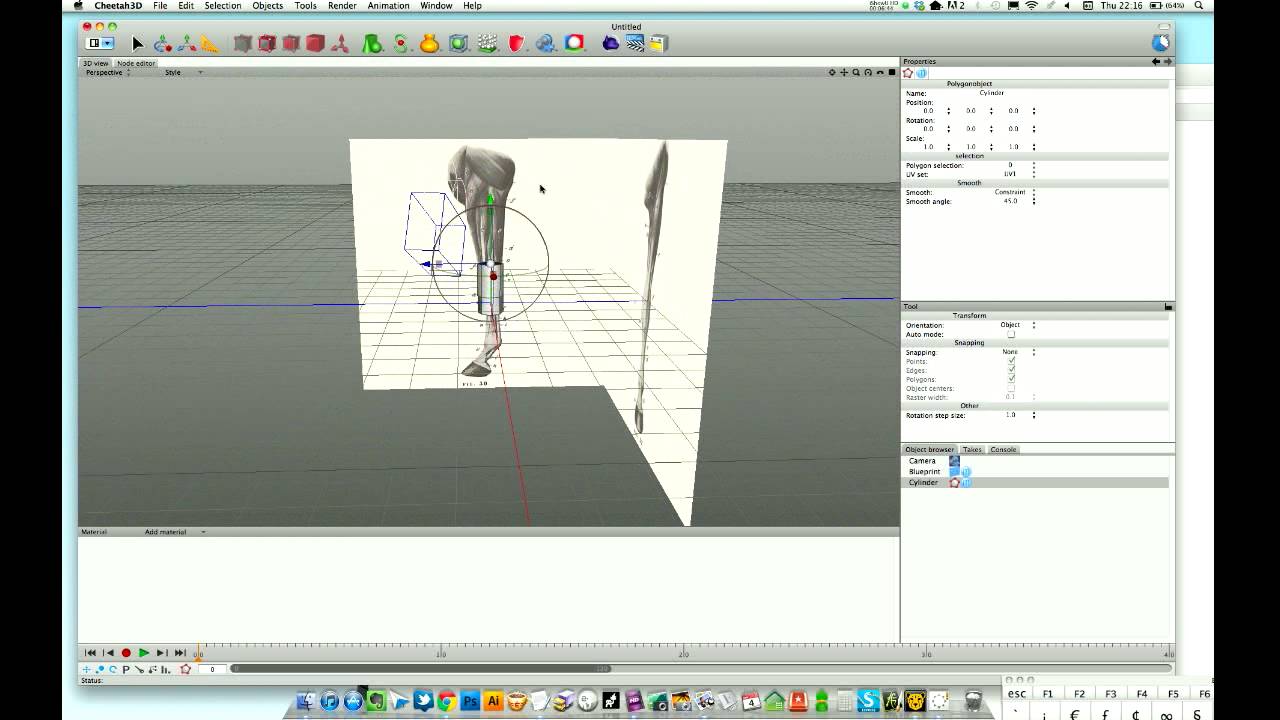This screenshot has height=720, width=1280.
Task: Switch to the Takes tab
Action: click(x=972, y=450)
